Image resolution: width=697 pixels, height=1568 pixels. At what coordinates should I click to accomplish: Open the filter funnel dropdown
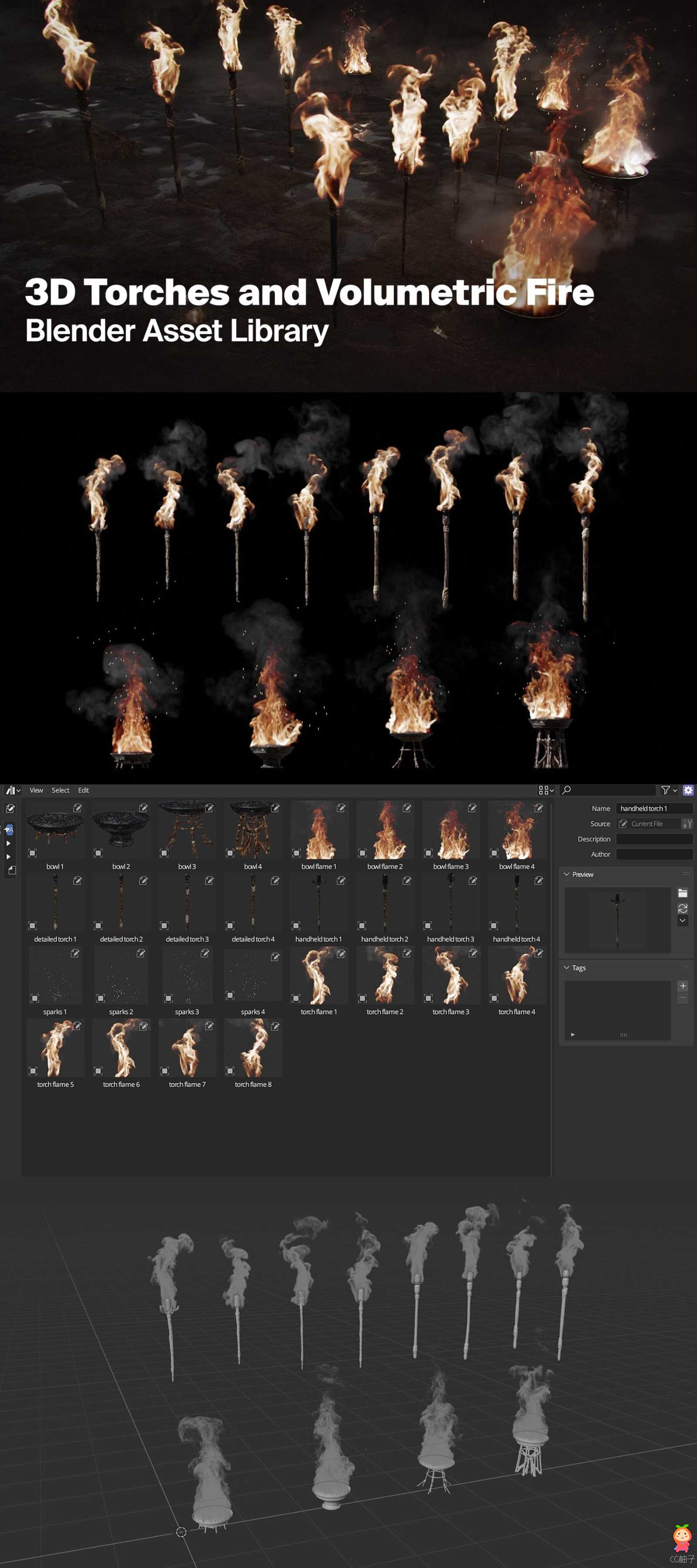[x=669, y=790]
